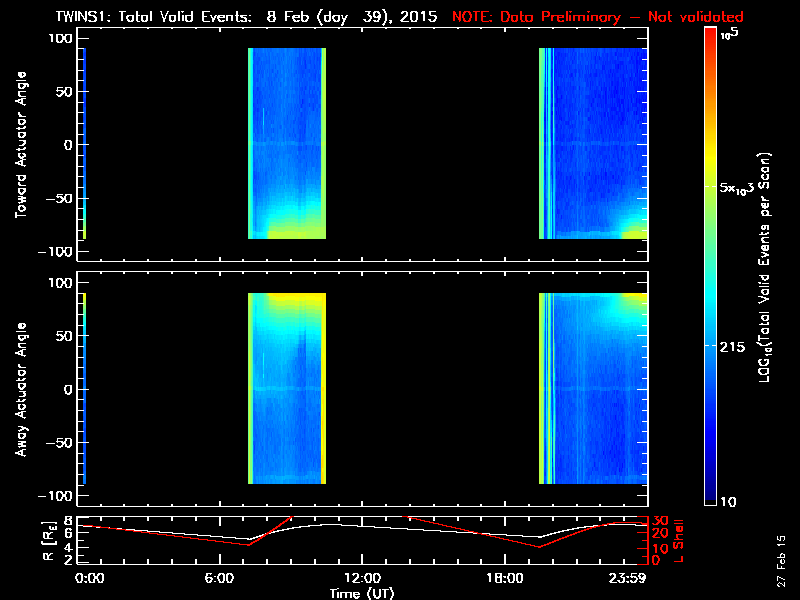Click the "Away Actuator Angle" axis label
This screenshot has height=600, width=800.
point(21,389)
